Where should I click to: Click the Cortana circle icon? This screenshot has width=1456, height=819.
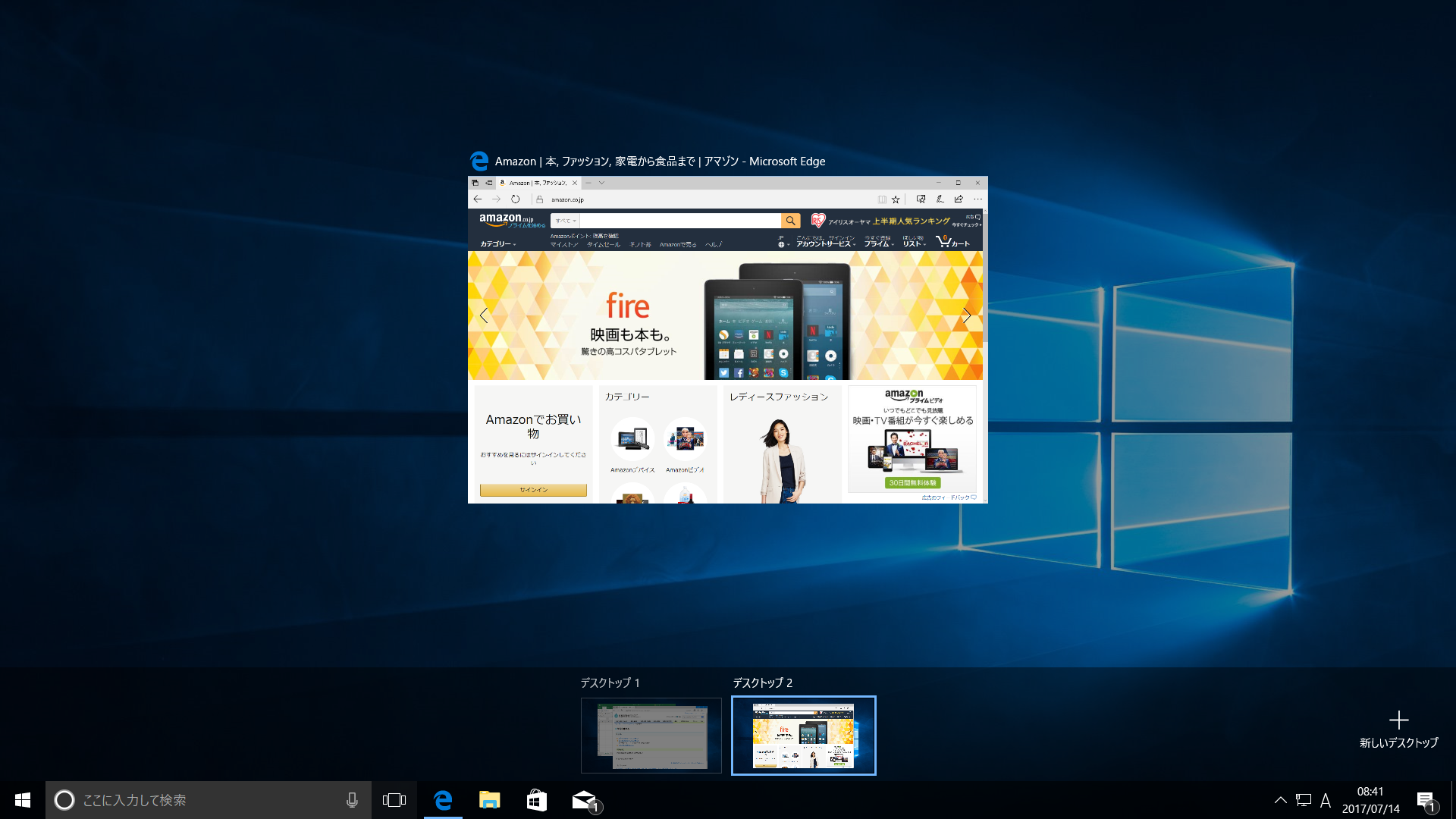(x=64, y=800)
